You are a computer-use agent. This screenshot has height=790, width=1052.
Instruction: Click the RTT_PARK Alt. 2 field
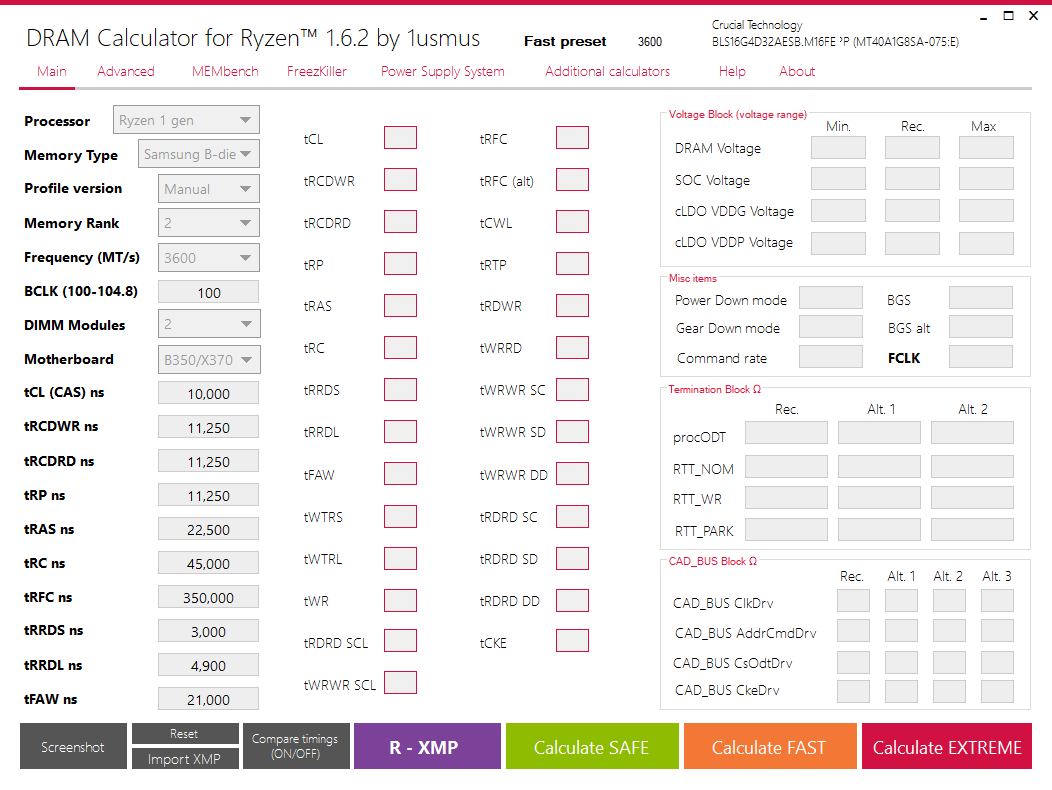coord(972,530)
